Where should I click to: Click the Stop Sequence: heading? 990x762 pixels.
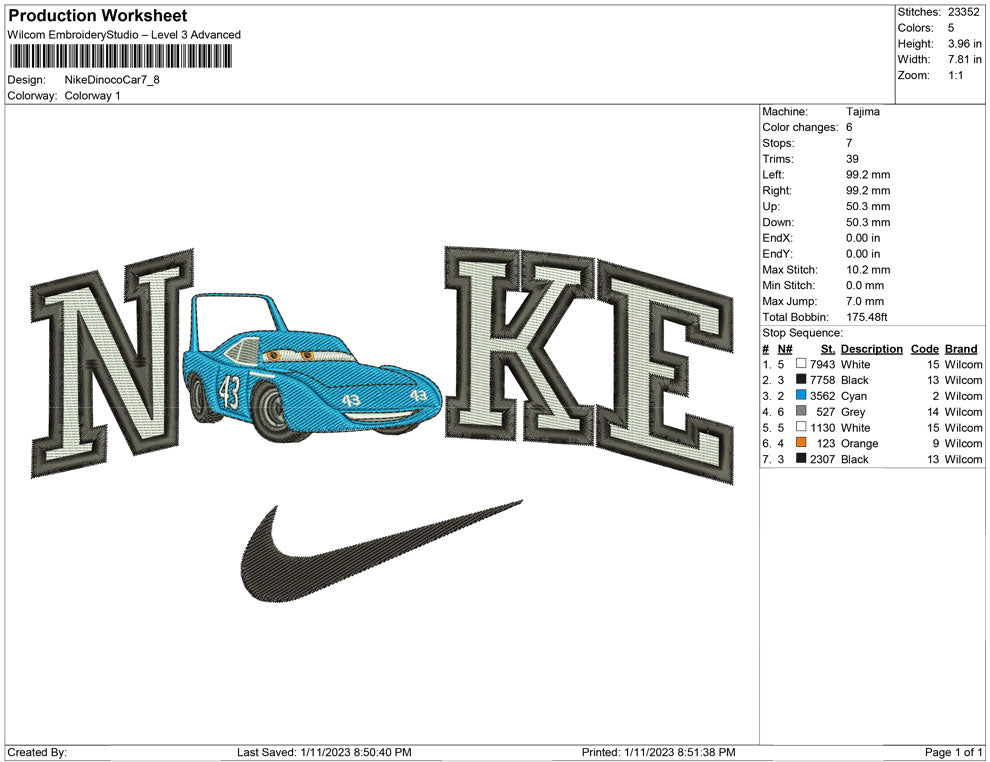click(x=802, y=333)
